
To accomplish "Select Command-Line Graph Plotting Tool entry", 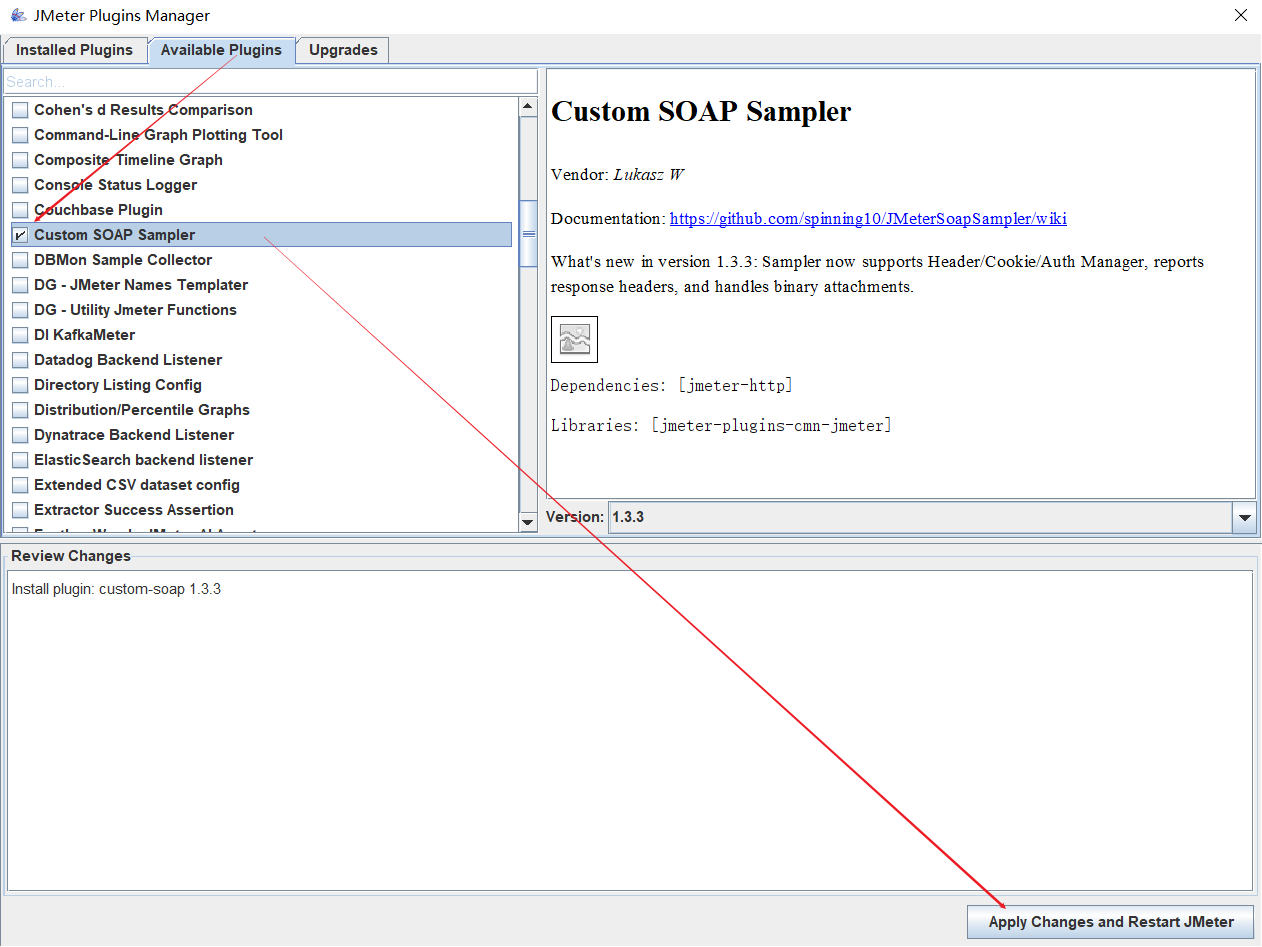I will click(x=158, y=135).
